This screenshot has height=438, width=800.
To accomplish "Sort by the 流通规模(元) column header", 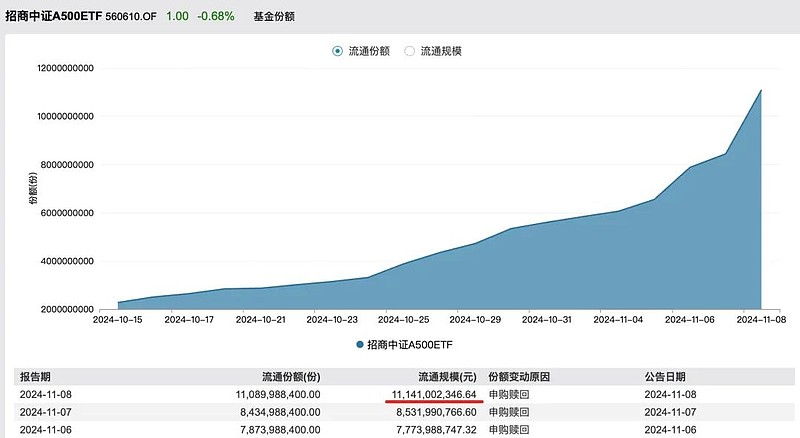I will coord(447,377).
